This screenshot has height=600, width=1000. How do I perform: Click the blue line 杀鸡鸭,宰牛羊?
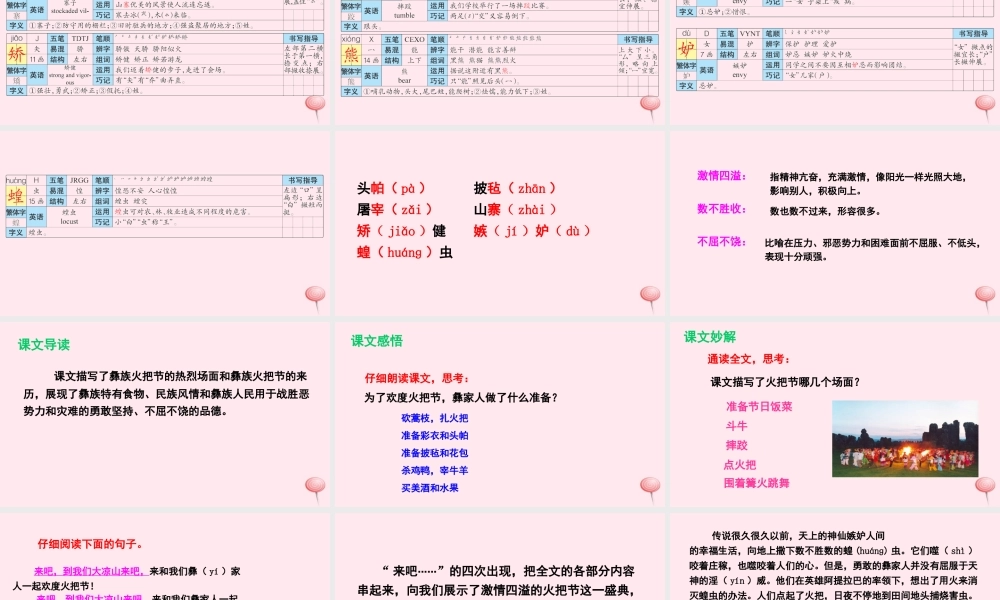click(x=434, y=471)
